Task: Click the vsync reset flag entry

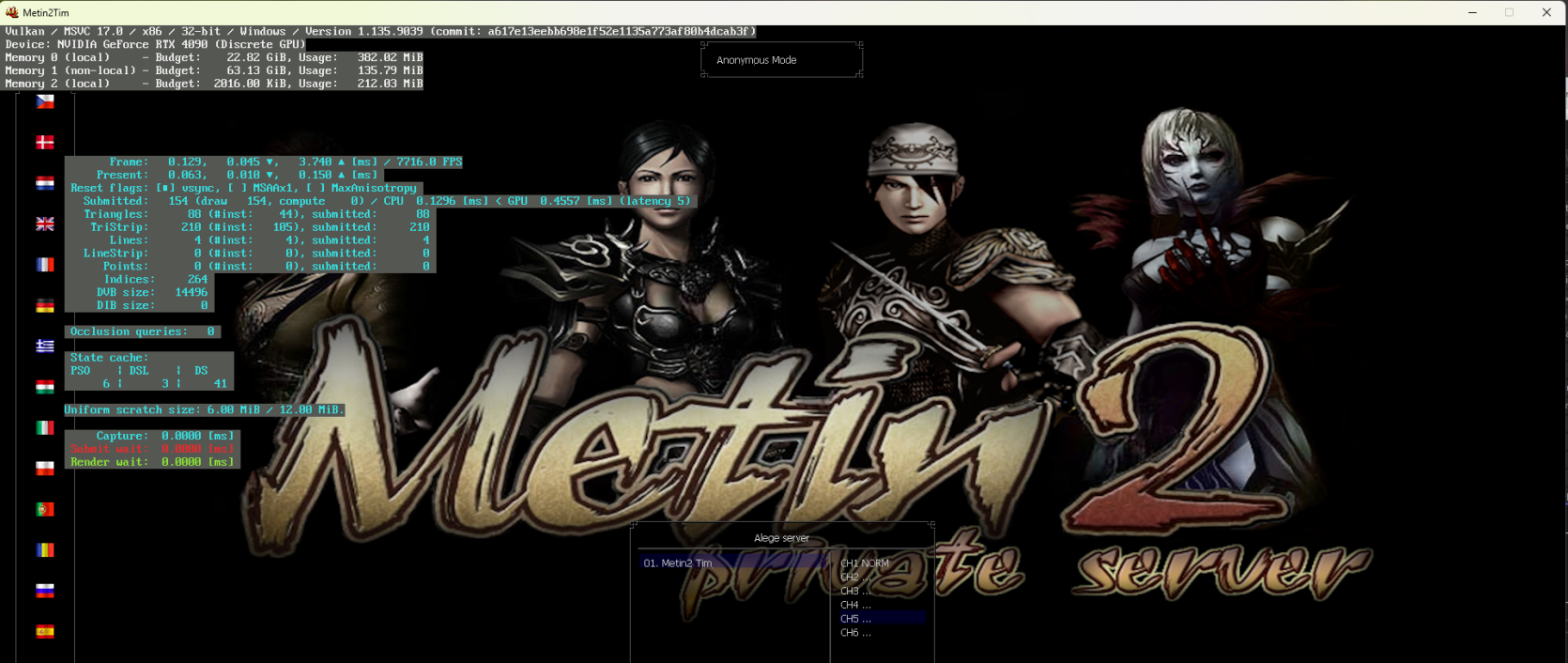Action: click(188, 188)
